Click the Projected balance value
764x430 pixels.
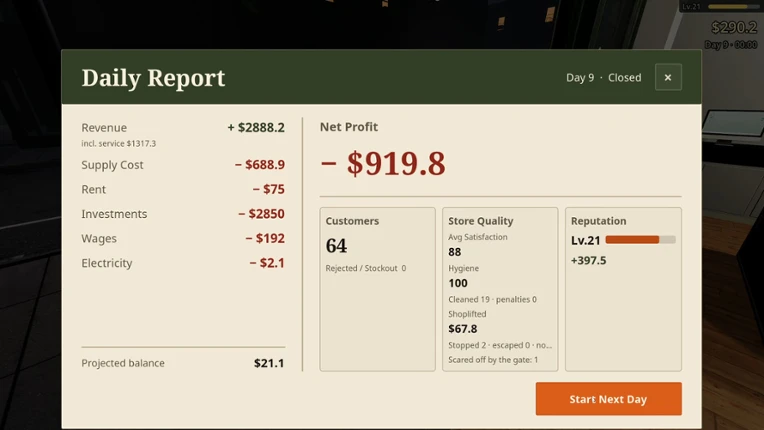click(x=269, y=363)
